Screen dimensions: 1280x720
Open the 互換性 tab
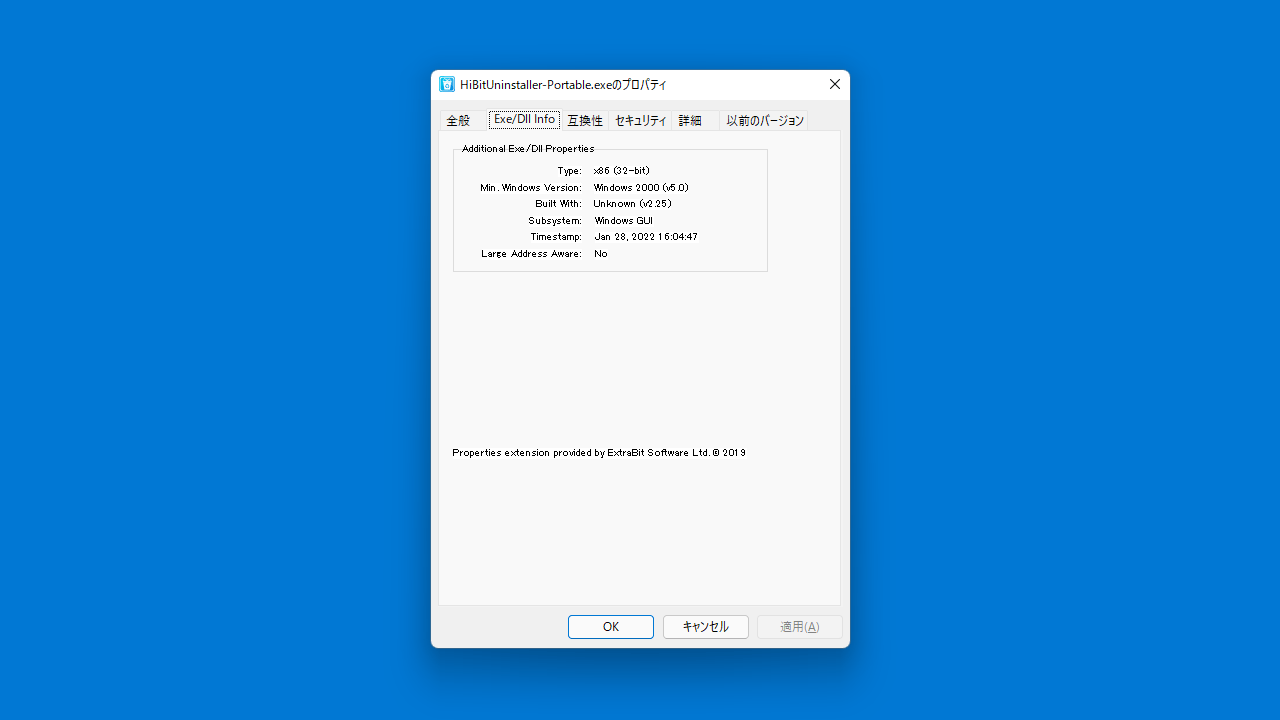coord(585,120)
